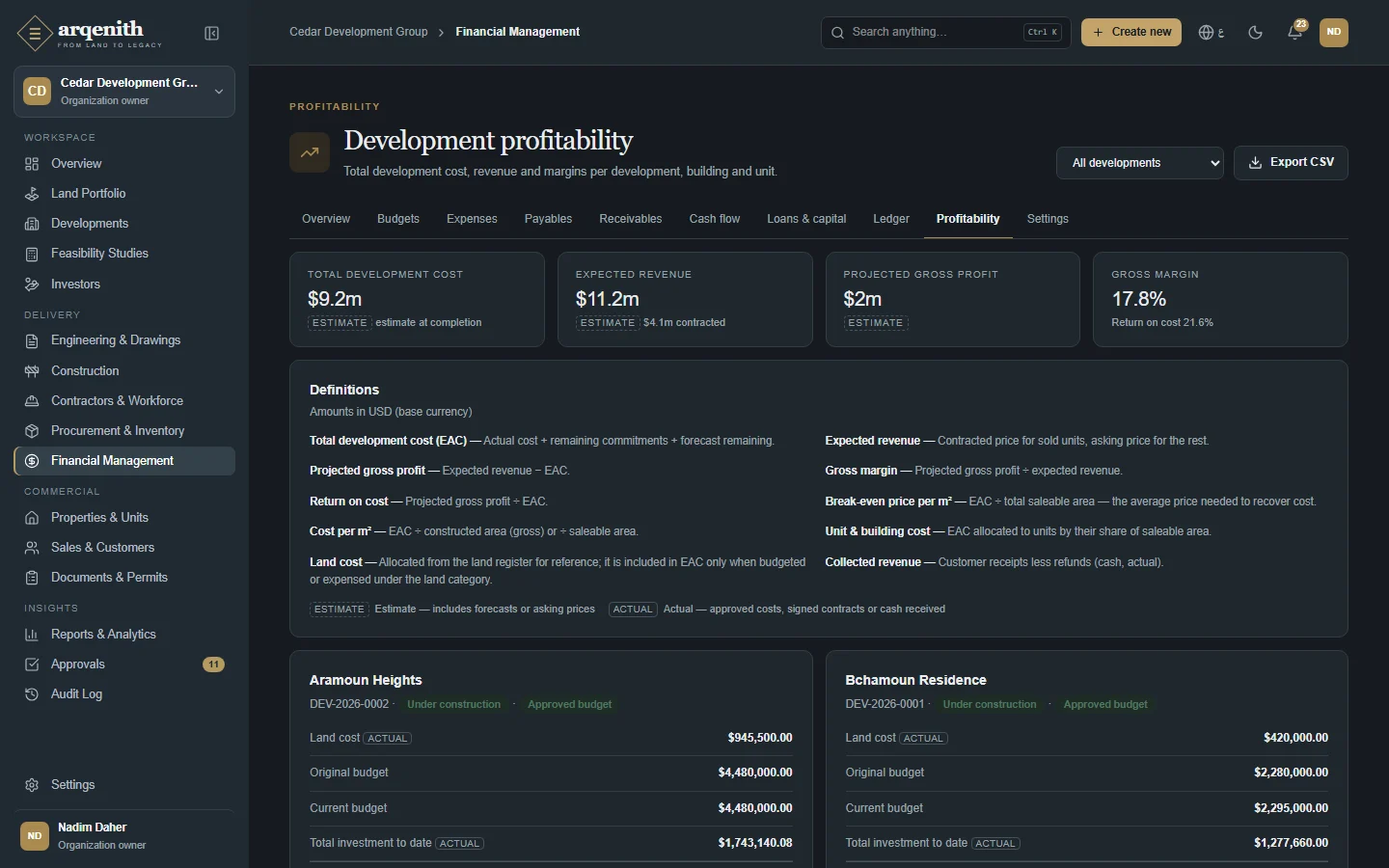The height and width of the screenshot is (868, 1389).
Task: Click the Overview sidebar icon
Action: click(x=32, y=164)
